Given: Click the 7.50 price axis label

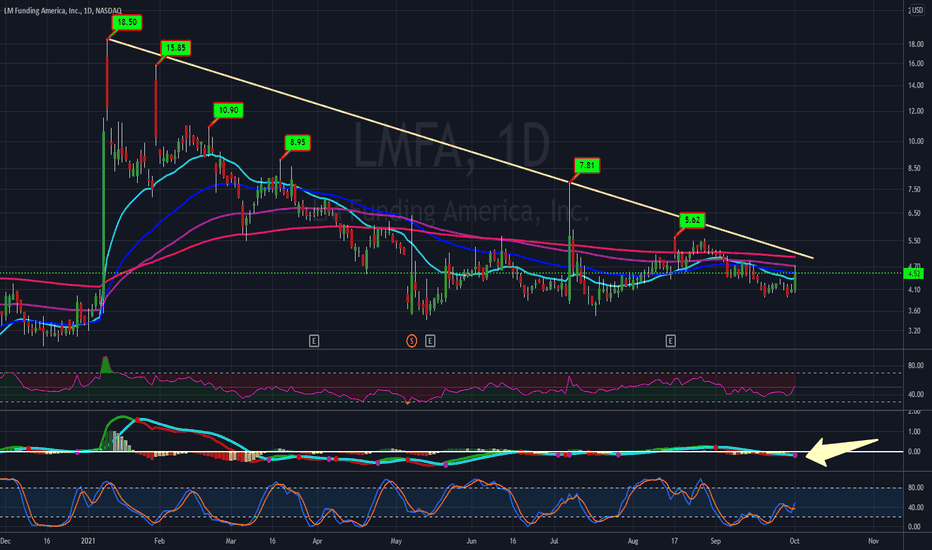Looking at the screenshot, I should (916, 190).
